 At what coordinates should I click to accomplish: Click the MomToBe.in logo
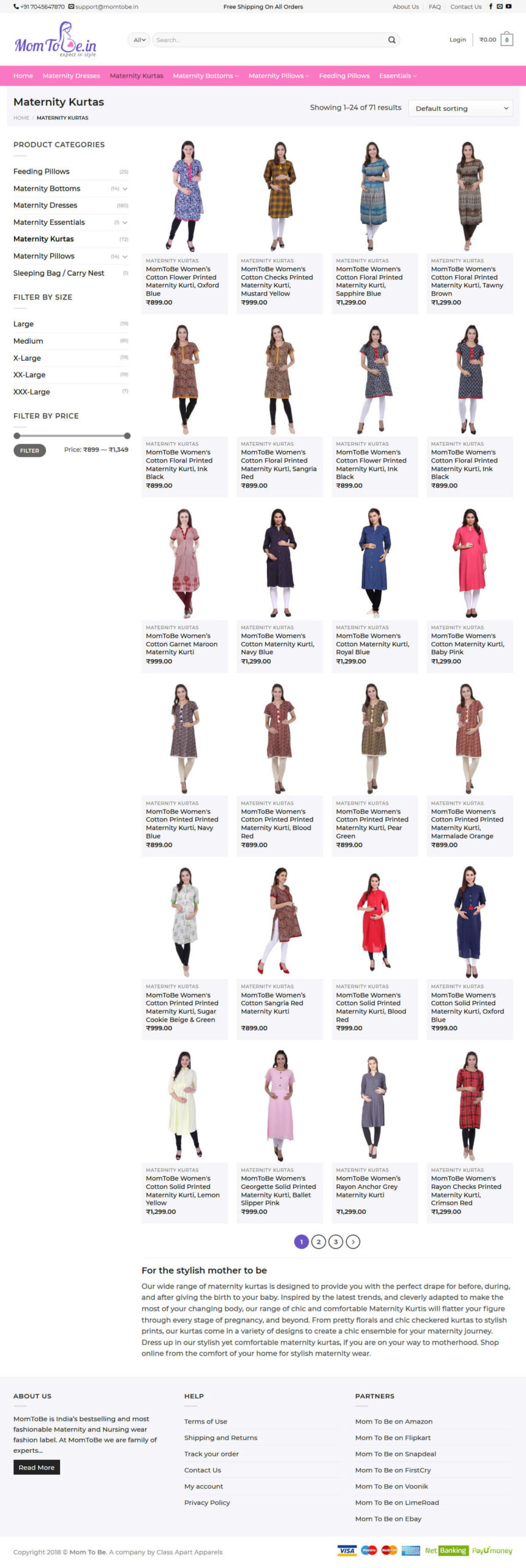coord(56,40)
